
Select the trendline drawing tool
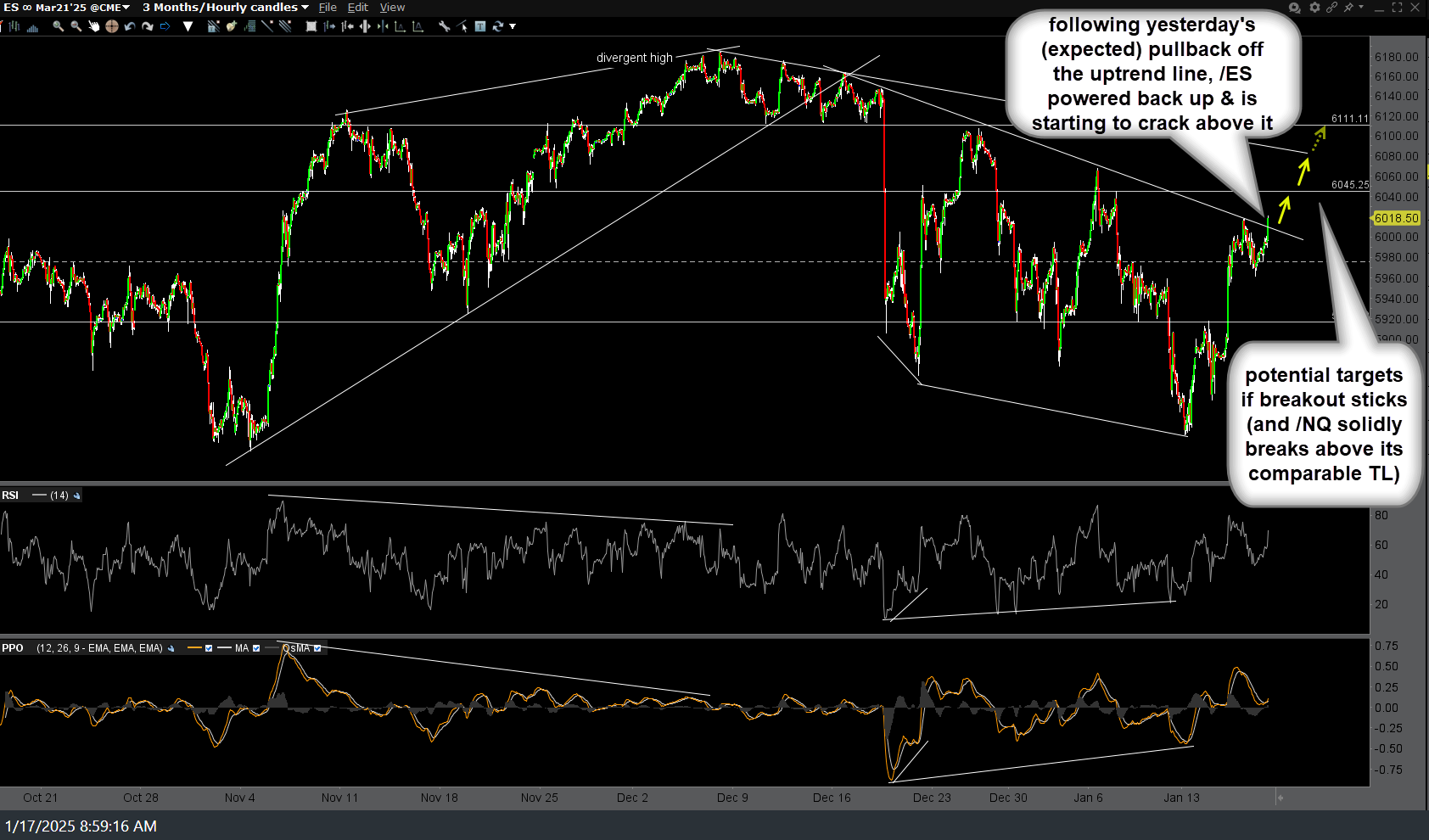266,26
